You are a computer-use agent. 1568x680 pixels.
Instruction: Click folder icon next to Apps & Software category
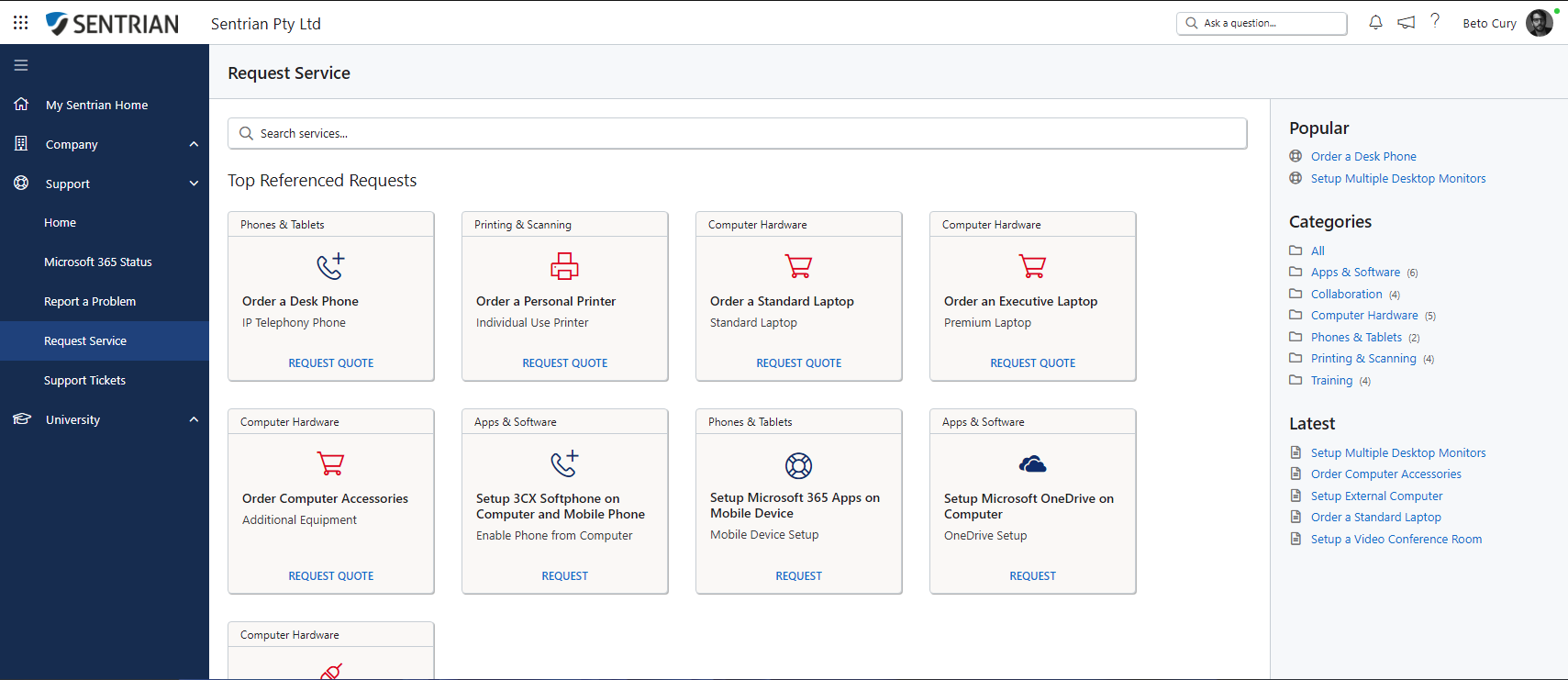coord(1296,272)
